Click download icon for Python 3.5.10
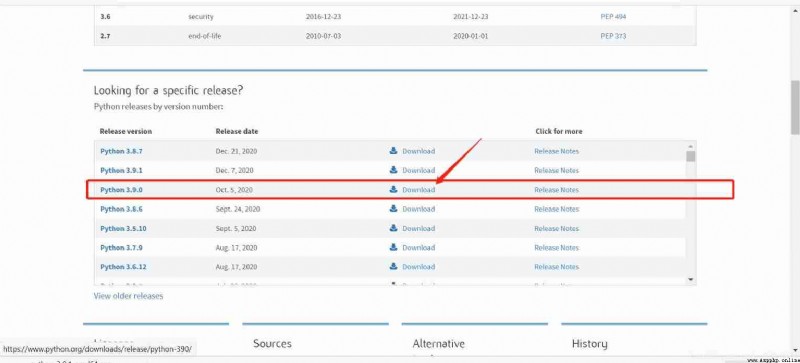Image resolution: width=800 pixels, height=363 pixels. pos(393,228)
